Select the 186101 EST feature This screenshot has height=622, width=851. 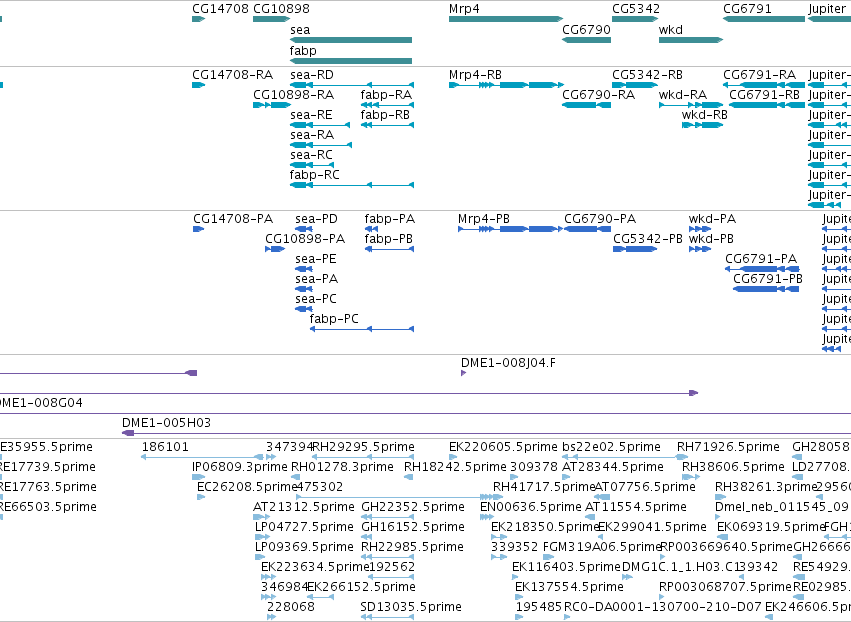pos(202,457)
